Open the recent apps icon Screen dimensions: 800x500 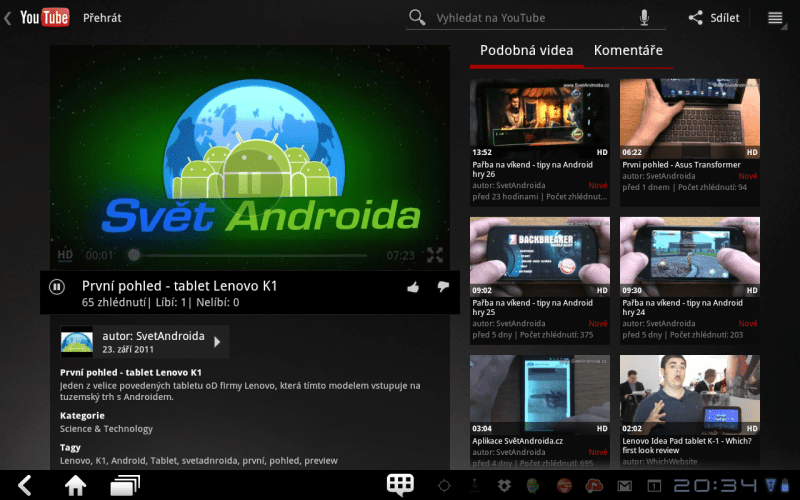(125, 485)
